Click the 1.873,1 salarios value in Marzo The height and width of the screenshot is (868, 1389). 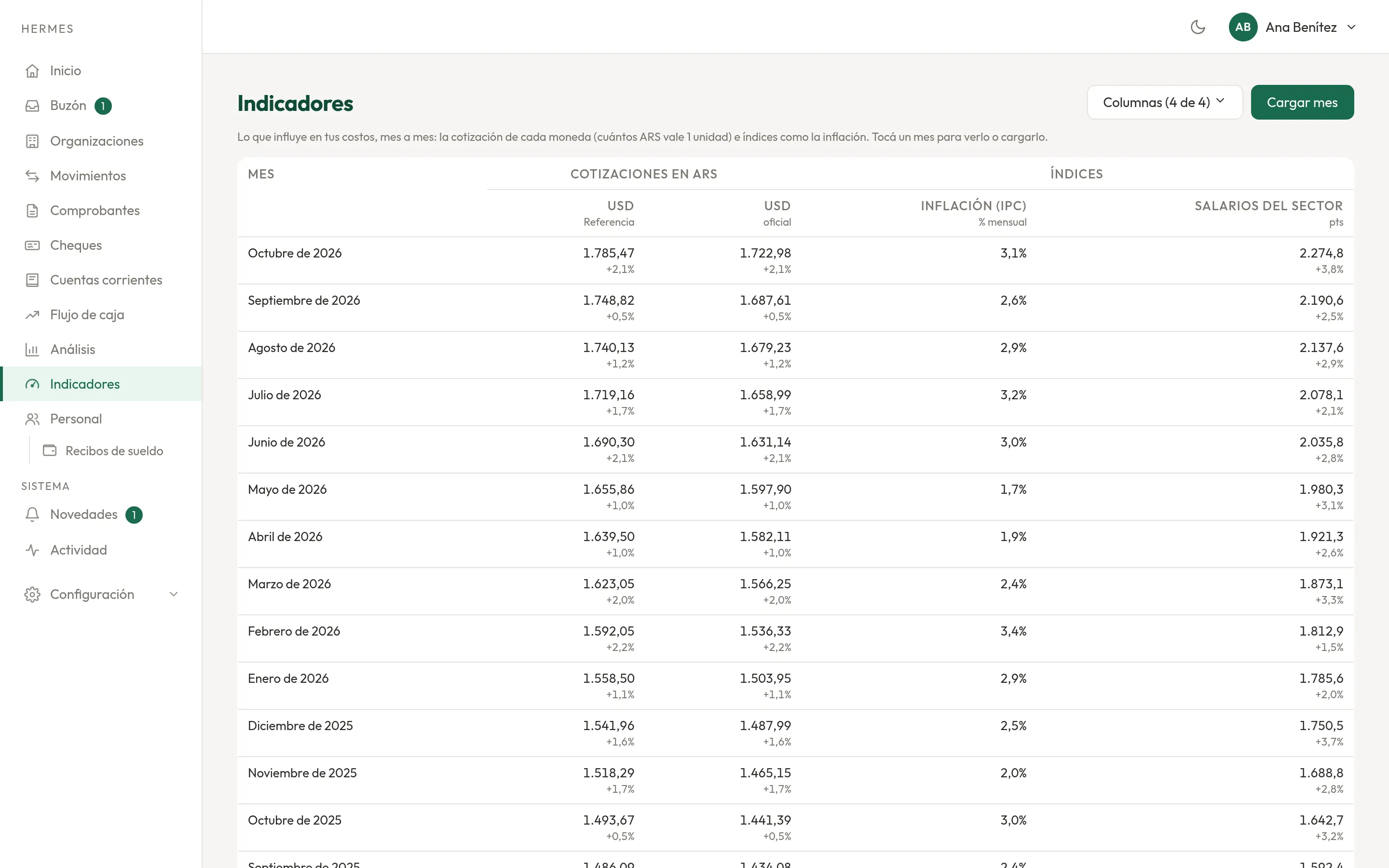(1321, 584)
